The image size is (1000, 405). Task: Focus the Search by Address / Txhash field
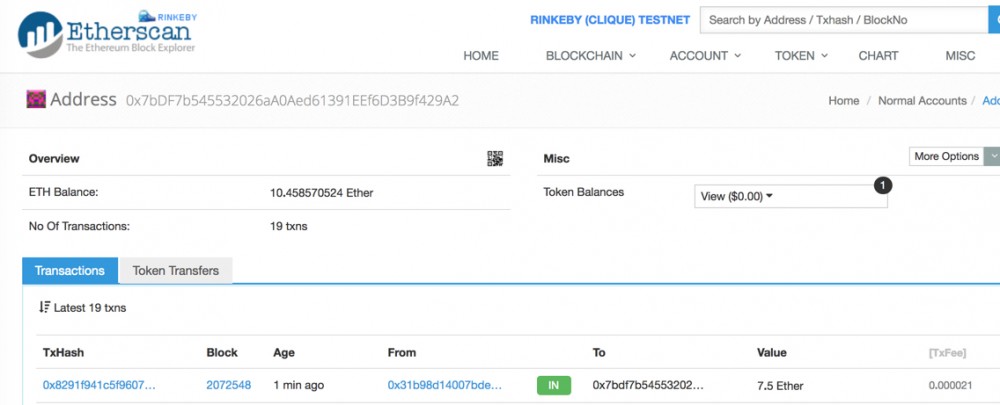click(x=844, y=20)
